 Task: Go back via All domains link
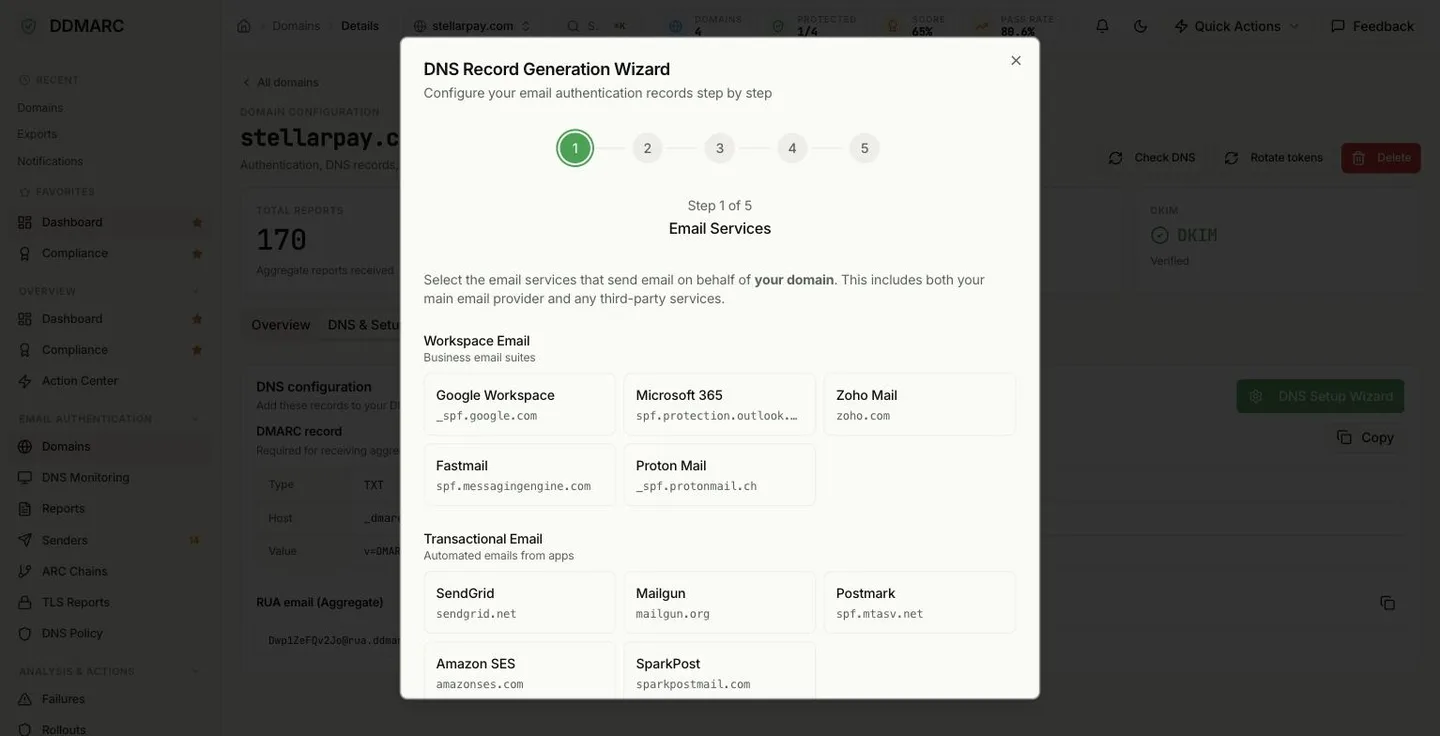280,82
